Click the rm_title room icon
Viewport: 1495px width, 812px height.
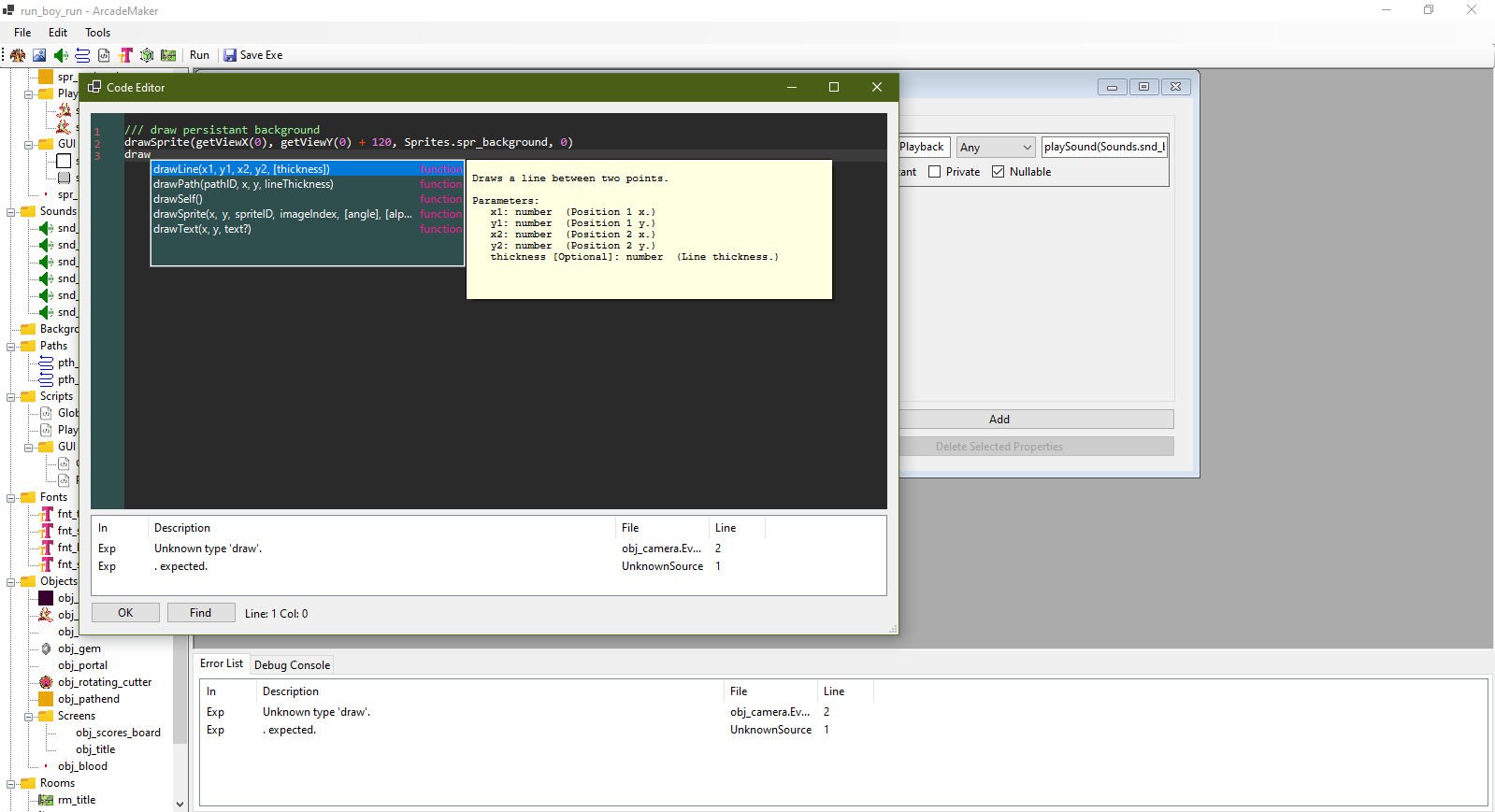tap(46, 800)
